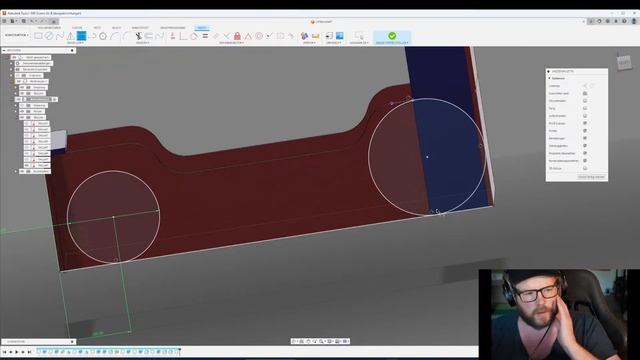The width and height of the screenshot is (640, 360).
Task: Click the save icon in quick access bar
Action: point(24,21)
